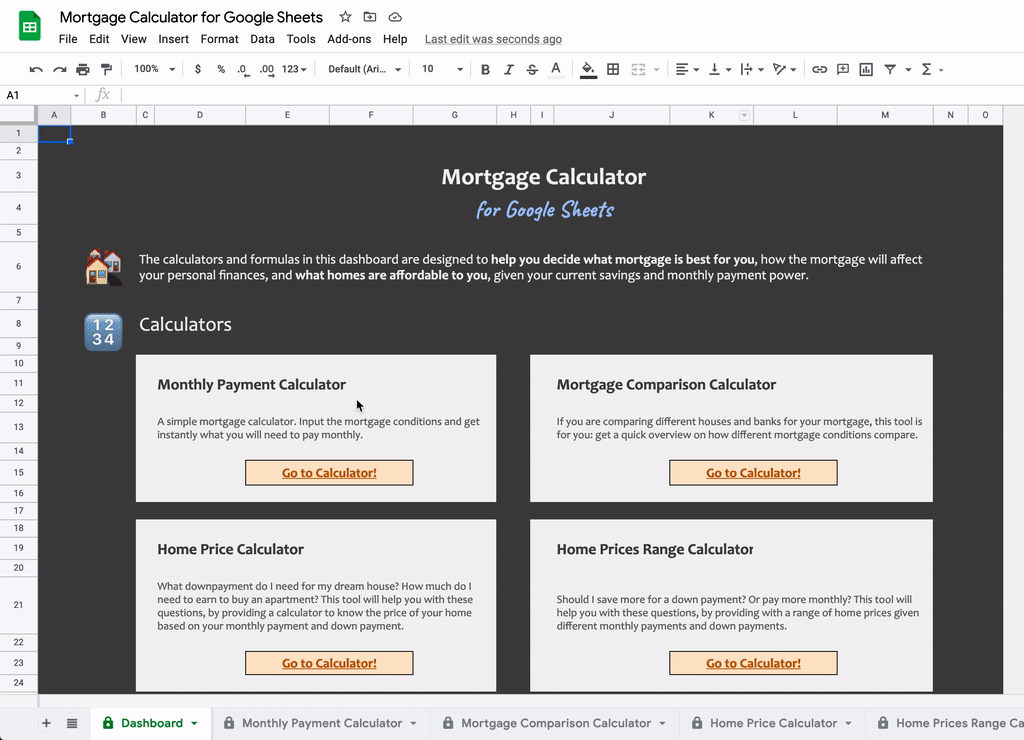Check the cloud document status icon
This screenshot has width=1024, height=740.
(395, 17)
